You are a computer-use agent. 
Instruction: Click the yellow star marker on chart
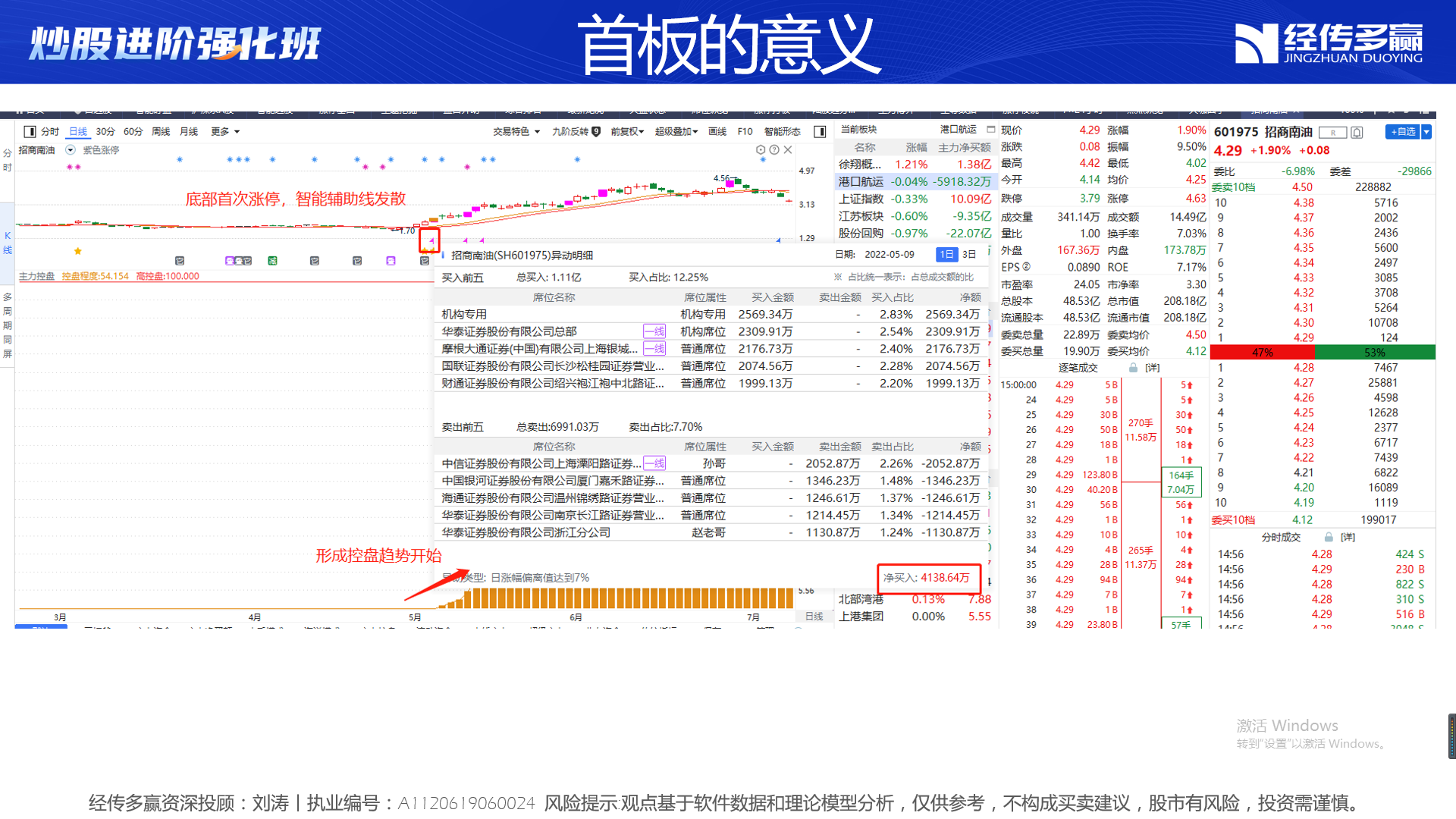coord(77,251)
